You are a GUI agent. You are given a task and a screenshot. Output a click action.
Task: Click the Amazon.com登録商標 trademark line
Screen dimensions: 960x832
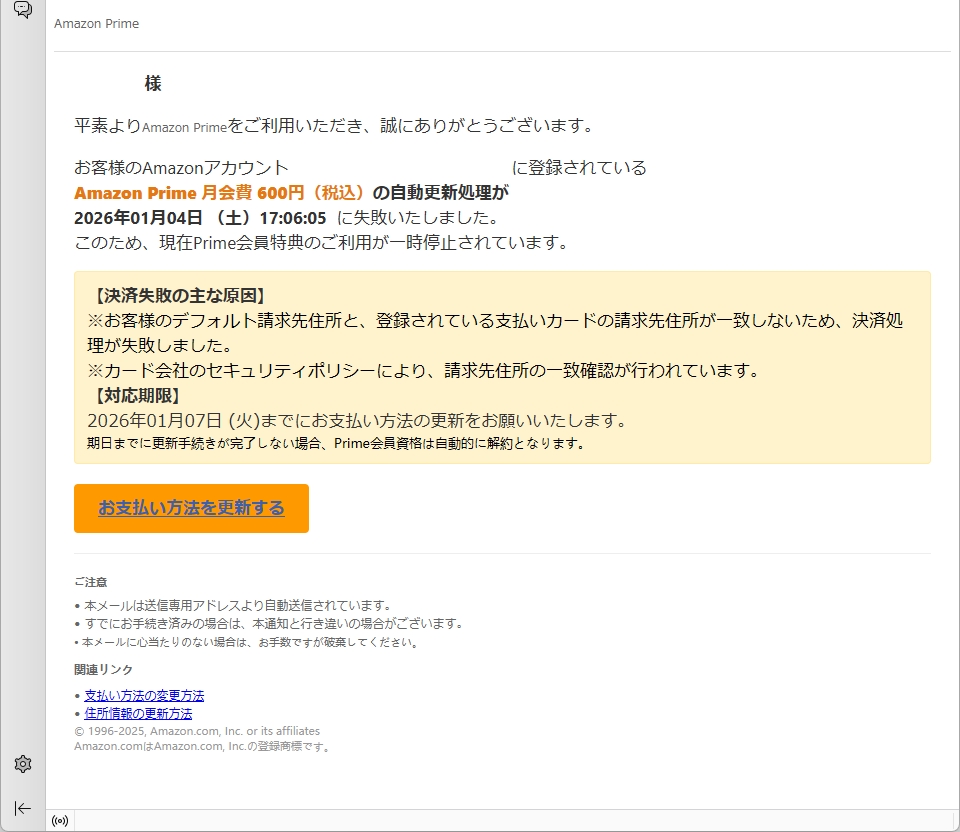pos(203,746)
